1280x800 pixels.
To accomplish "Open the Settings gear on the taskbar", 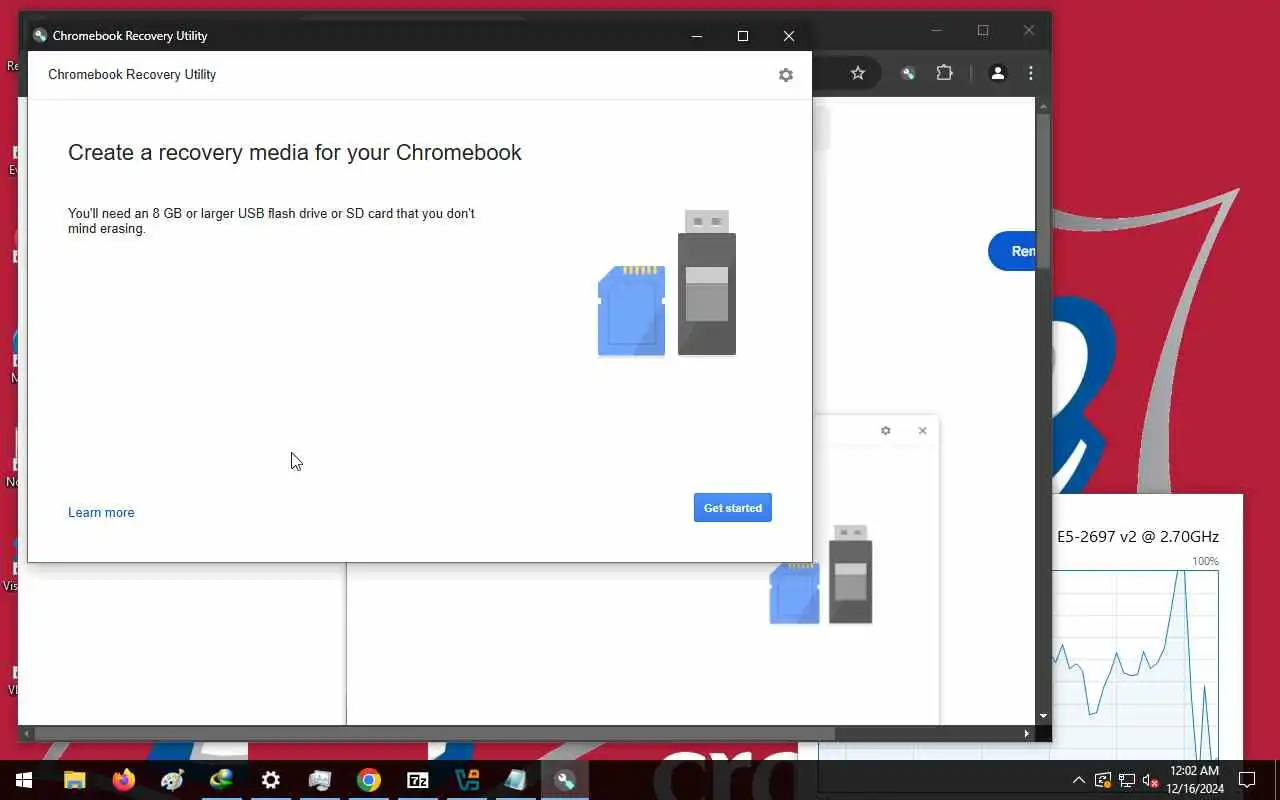I will pyautogui.click(x=271, y=780).
